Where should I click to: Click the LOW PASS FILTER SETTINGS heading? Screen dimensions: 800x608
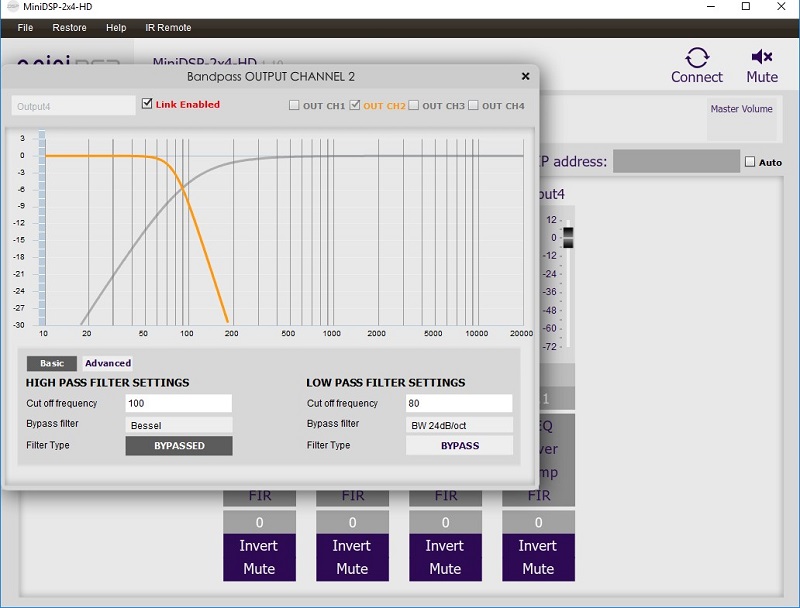(x=386, y=383)
